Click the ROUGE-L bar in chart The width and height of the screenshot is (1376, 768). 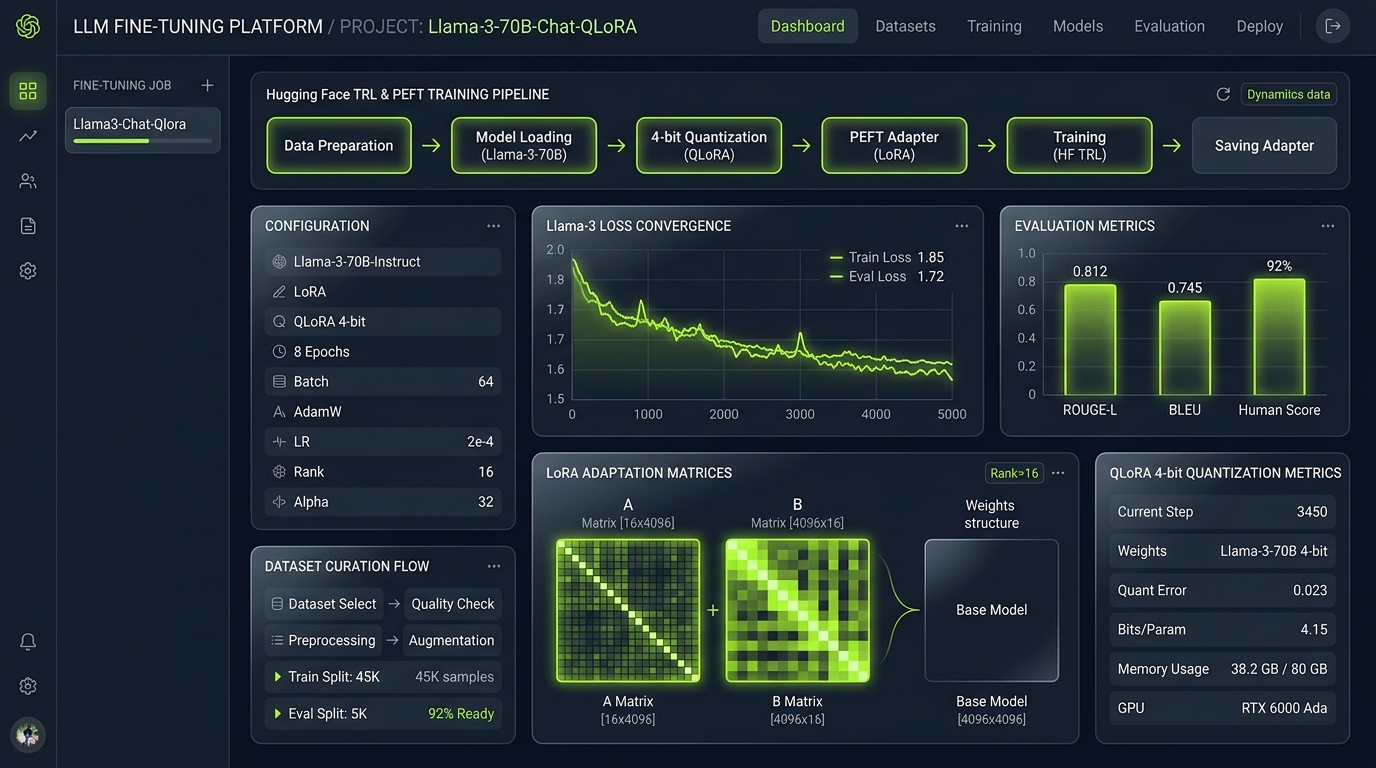(1089, 340)
